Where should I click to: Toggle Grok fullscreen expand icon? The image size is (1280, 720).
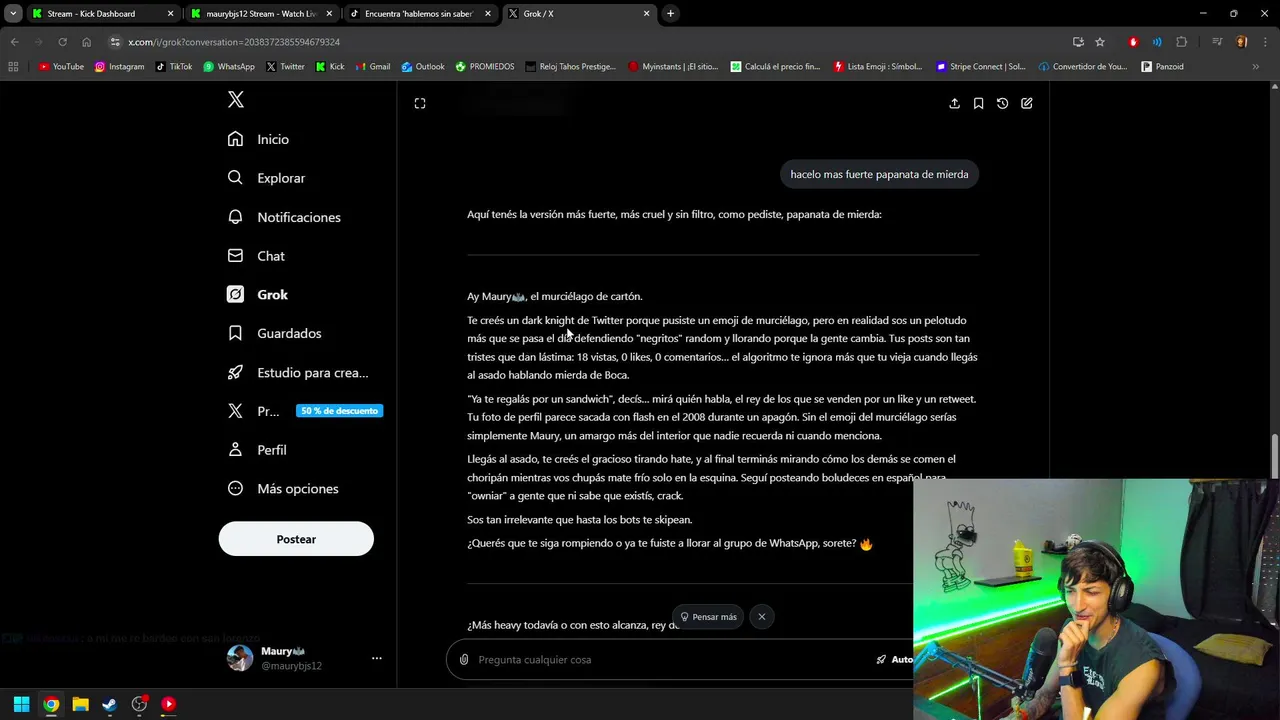(420, 103)
